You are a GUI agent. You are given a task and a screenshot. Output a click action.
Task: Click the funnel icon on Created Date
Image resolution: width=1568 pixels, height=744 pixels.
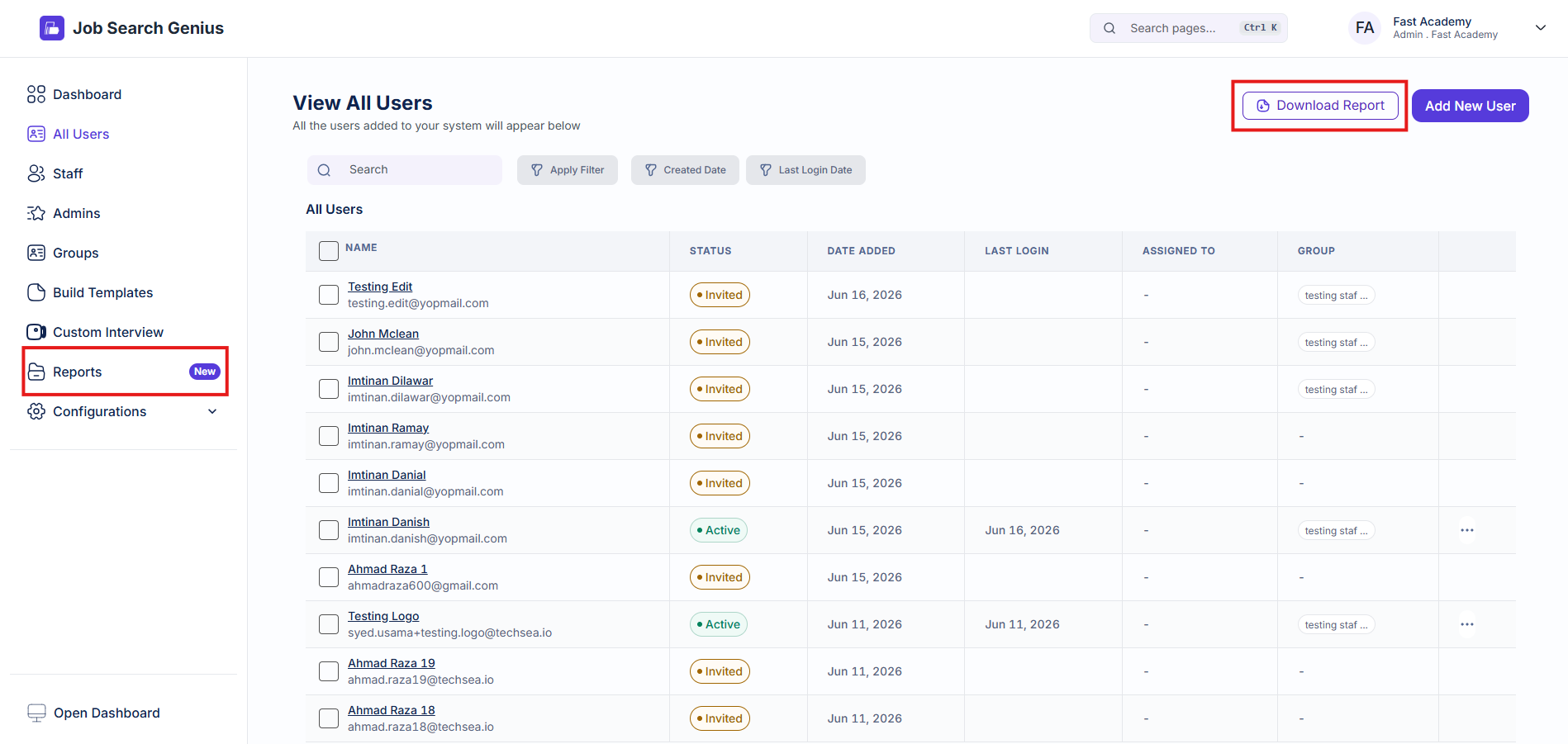pos(651,170)
